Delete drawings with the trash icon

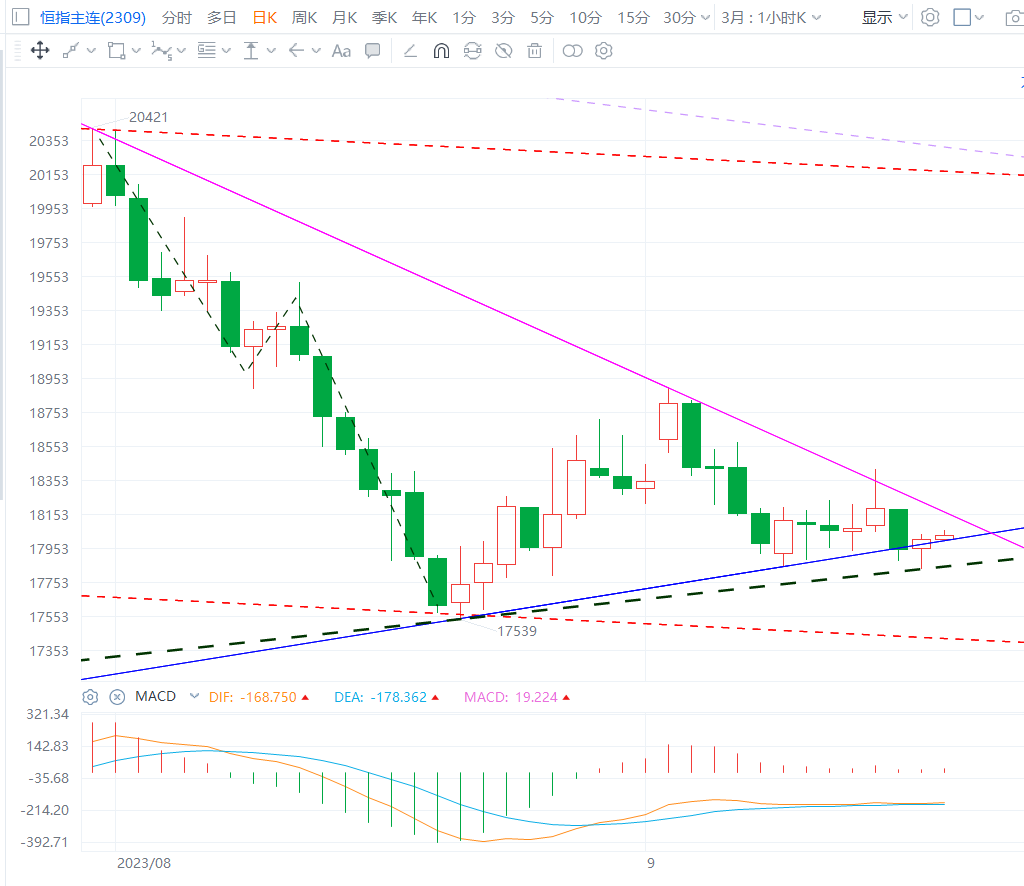534,50
